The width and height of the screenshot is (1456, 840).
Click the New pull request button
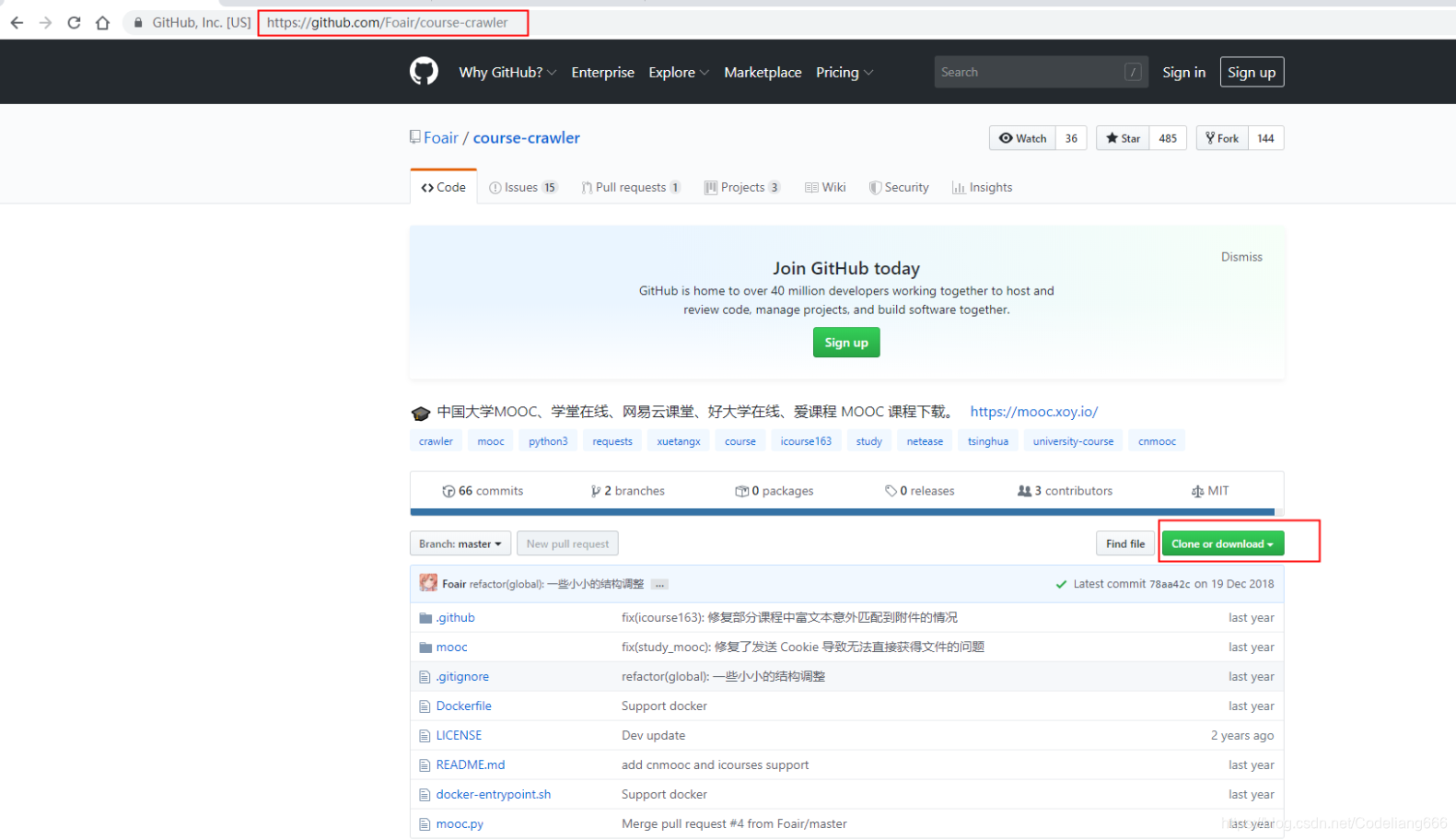click(567, 543)
